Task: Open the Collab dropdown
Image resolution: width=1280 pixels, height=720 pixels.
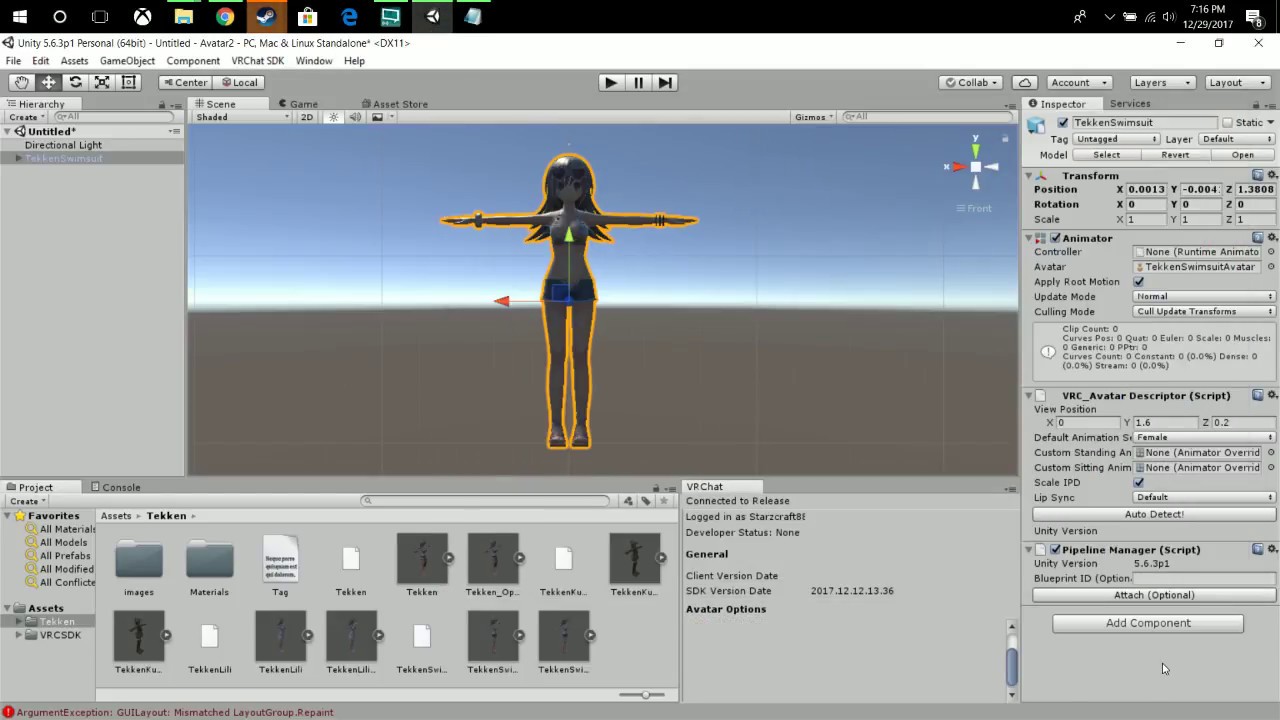Action: (971, 82)
